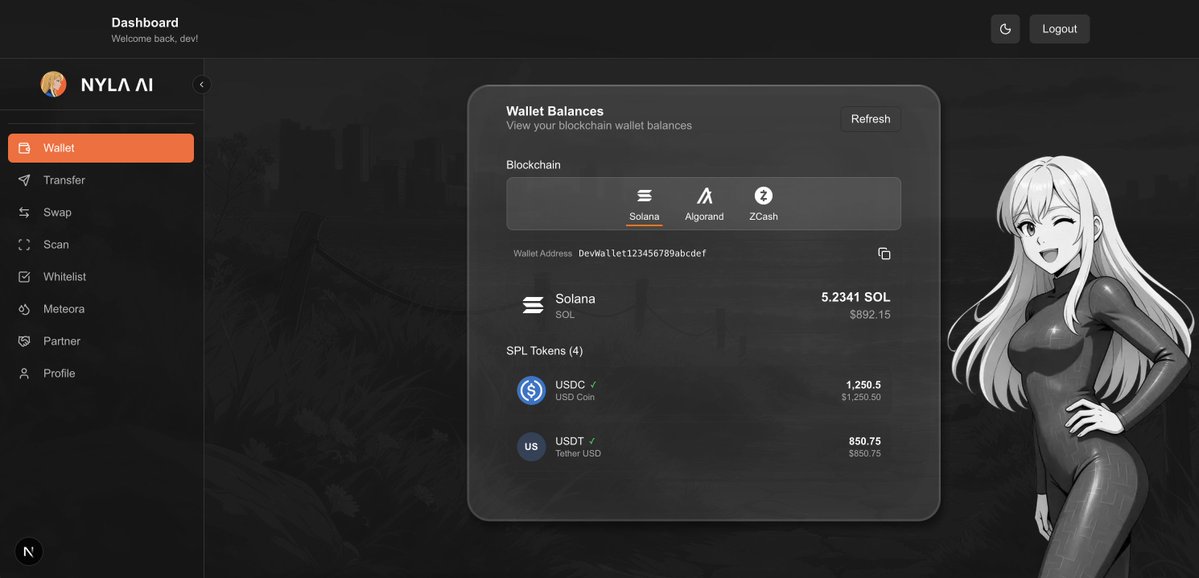Click the Scan icon in sidebar
This screenshot has width=1199, height=578.
pos(22,244)
